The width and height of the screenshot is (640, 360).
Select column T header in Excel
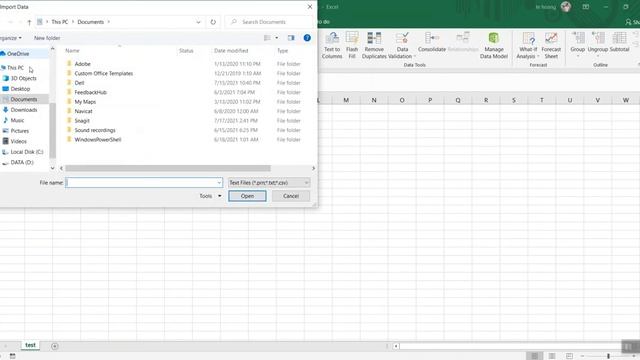pyautogui.click(x=542, y=100)
